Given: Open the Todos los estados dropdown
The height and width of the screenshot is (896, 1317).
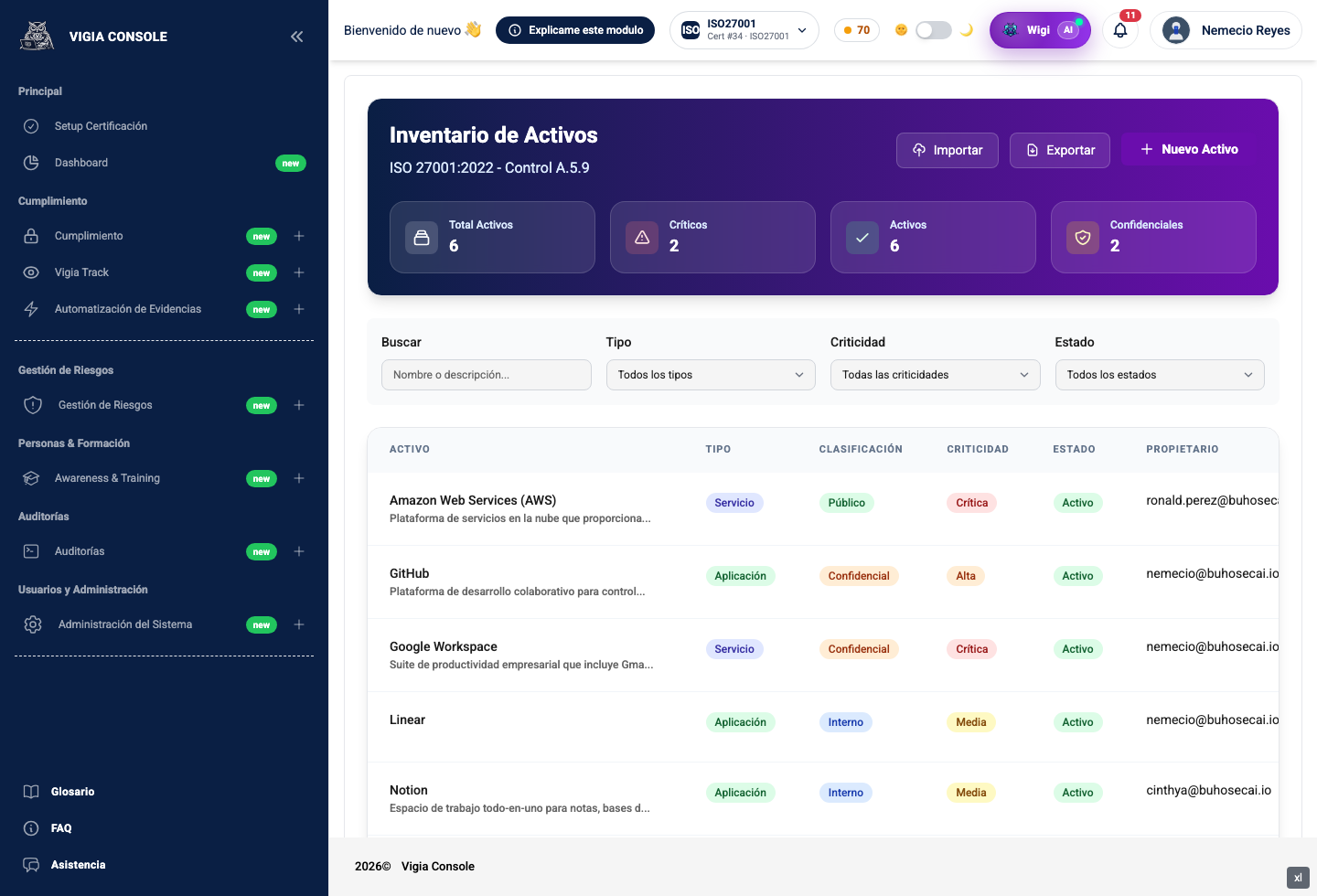Looking at the screenshot, I should pyautogui.click(x=1160, y=375).
